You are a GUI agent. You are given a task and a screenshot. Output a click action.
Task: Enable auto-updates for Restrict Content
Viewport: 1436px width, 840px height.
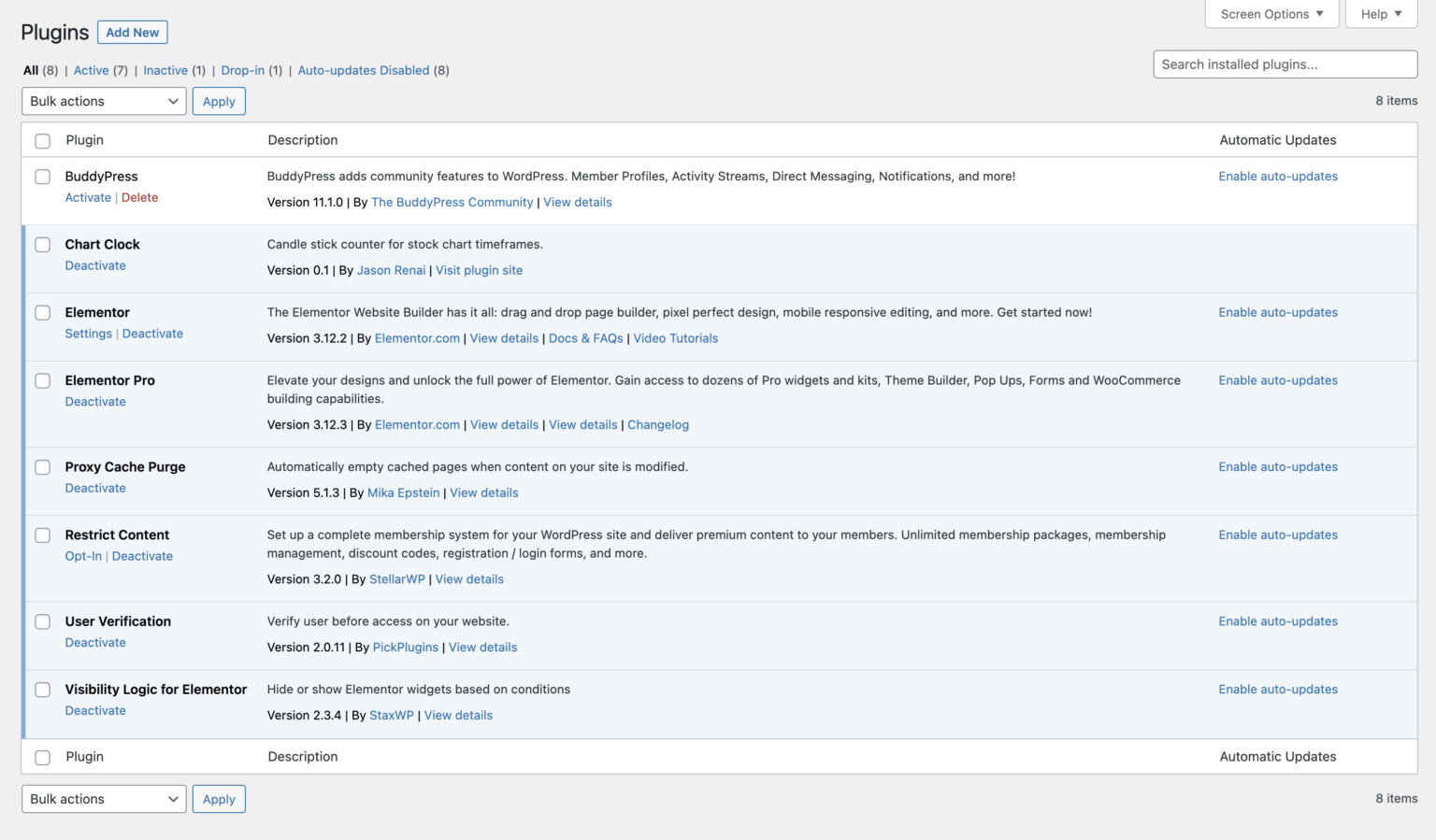(x=1278, y=535)
